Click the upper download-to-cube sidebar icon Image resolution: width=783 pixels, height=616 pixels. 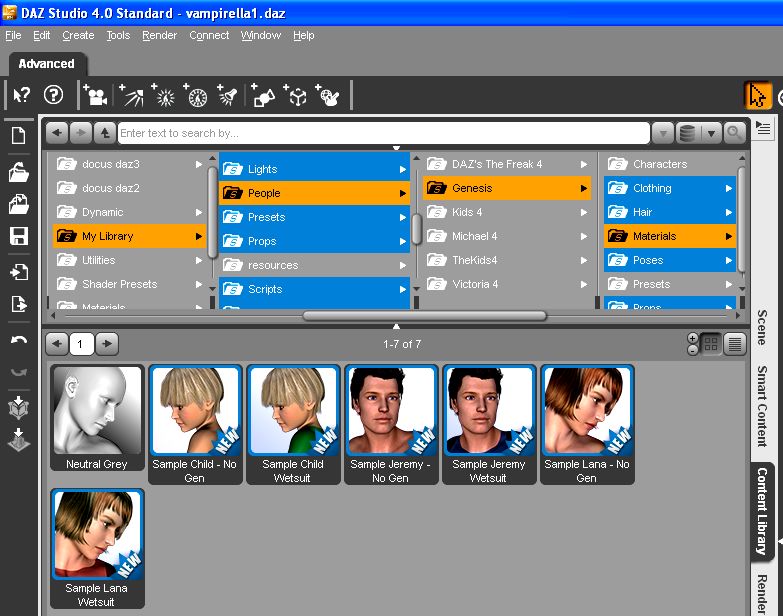point(18,407)
